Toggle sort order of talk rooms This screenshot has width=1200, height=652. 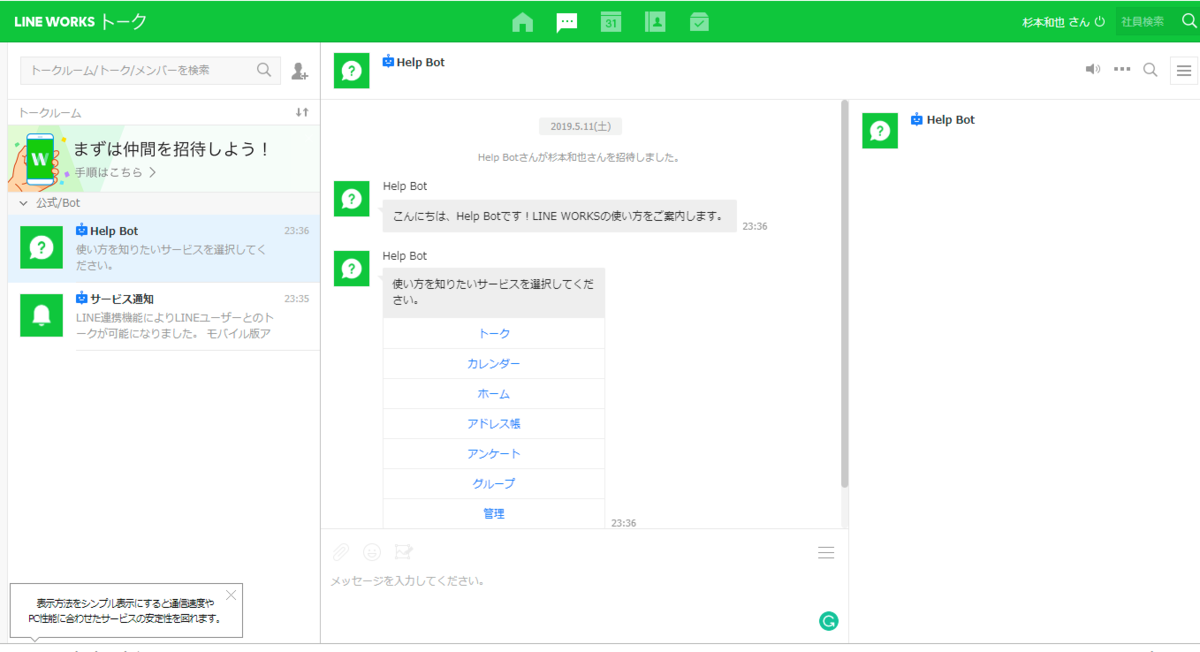pos(302,112)
